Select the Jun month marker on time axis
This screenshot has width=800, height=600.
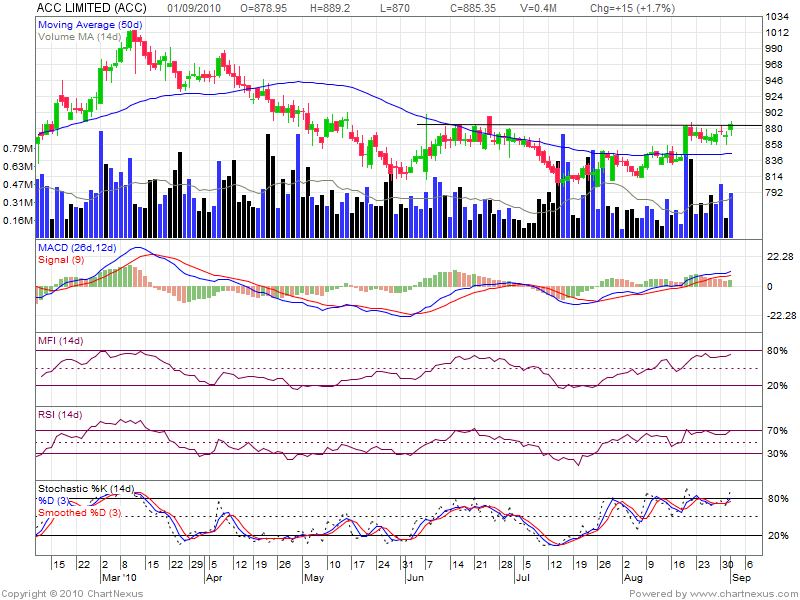point(414,578)
